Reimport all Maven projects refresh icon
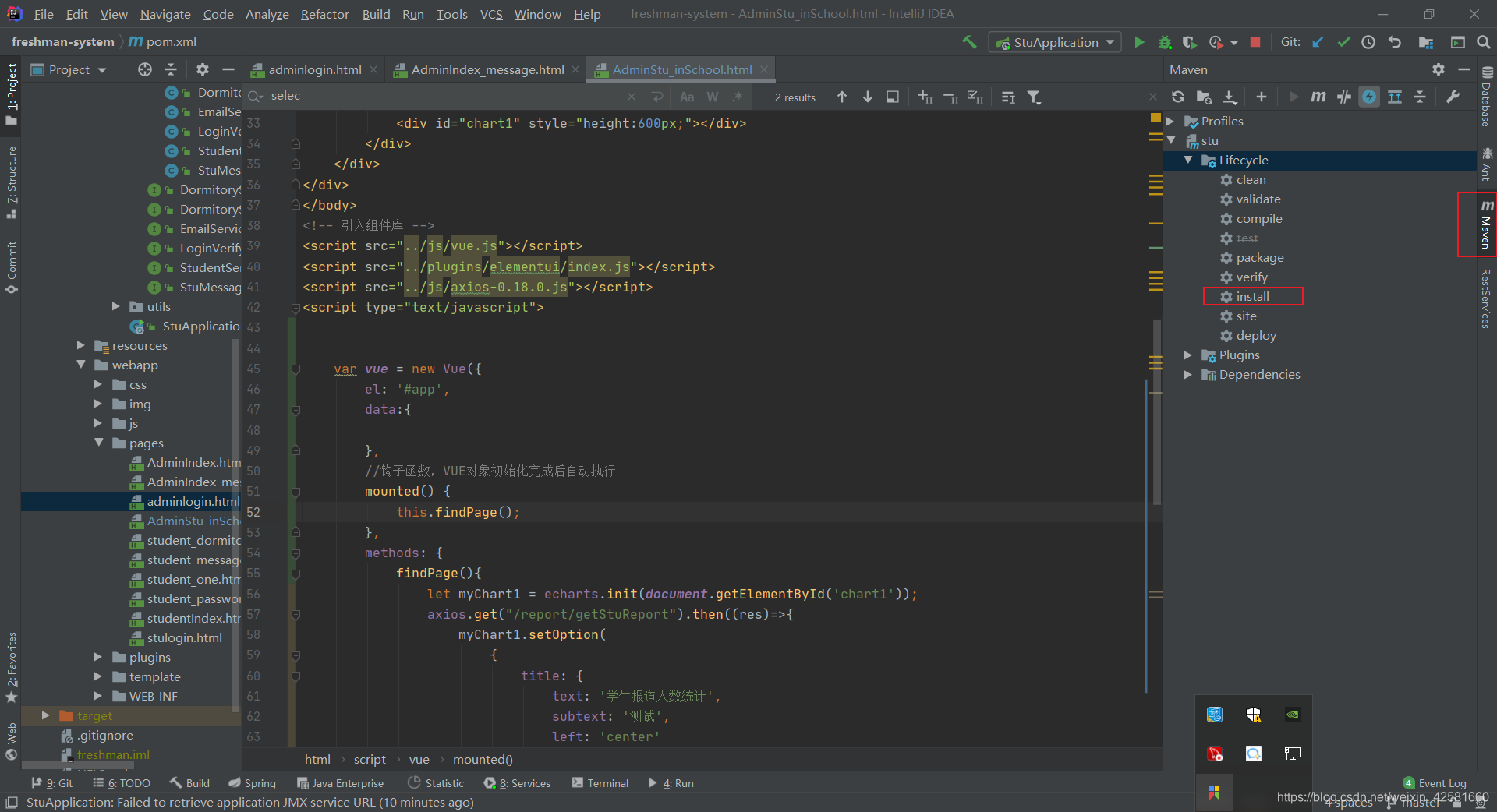The image size is (1497, 812). point(1178,97)
